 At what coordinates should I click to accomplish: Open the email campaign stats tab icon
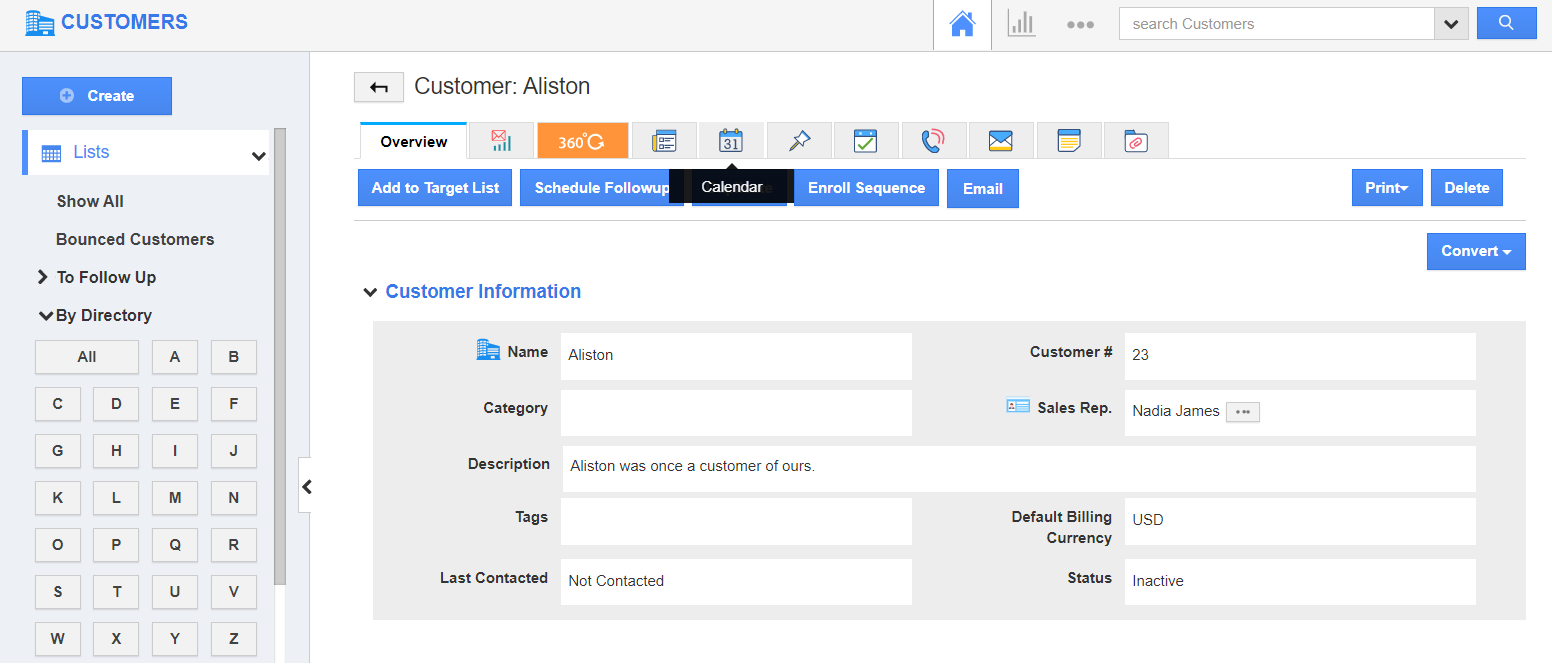coord(502,141)
